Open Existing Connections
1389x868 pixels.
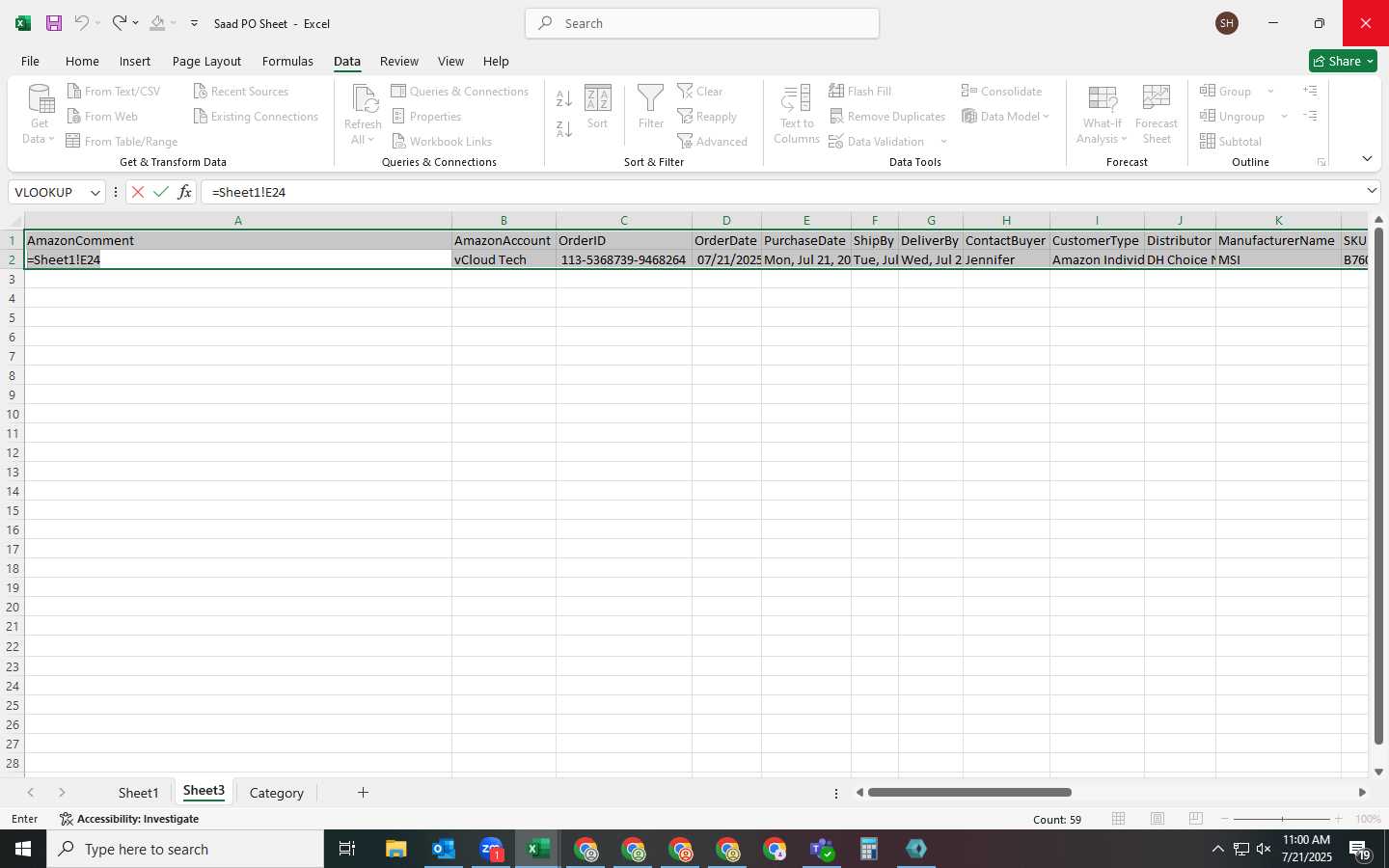coord(256,116)
